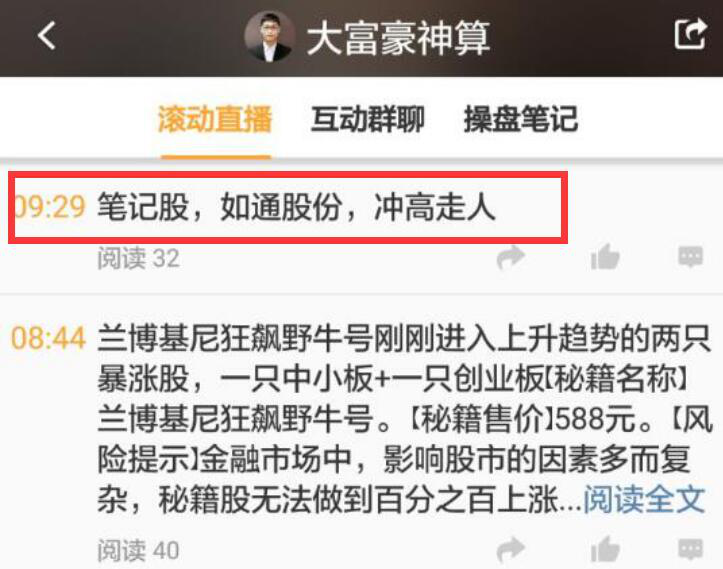Switch to 操盘笔记 tab
The image size is (723, 569).
(521, 119)
